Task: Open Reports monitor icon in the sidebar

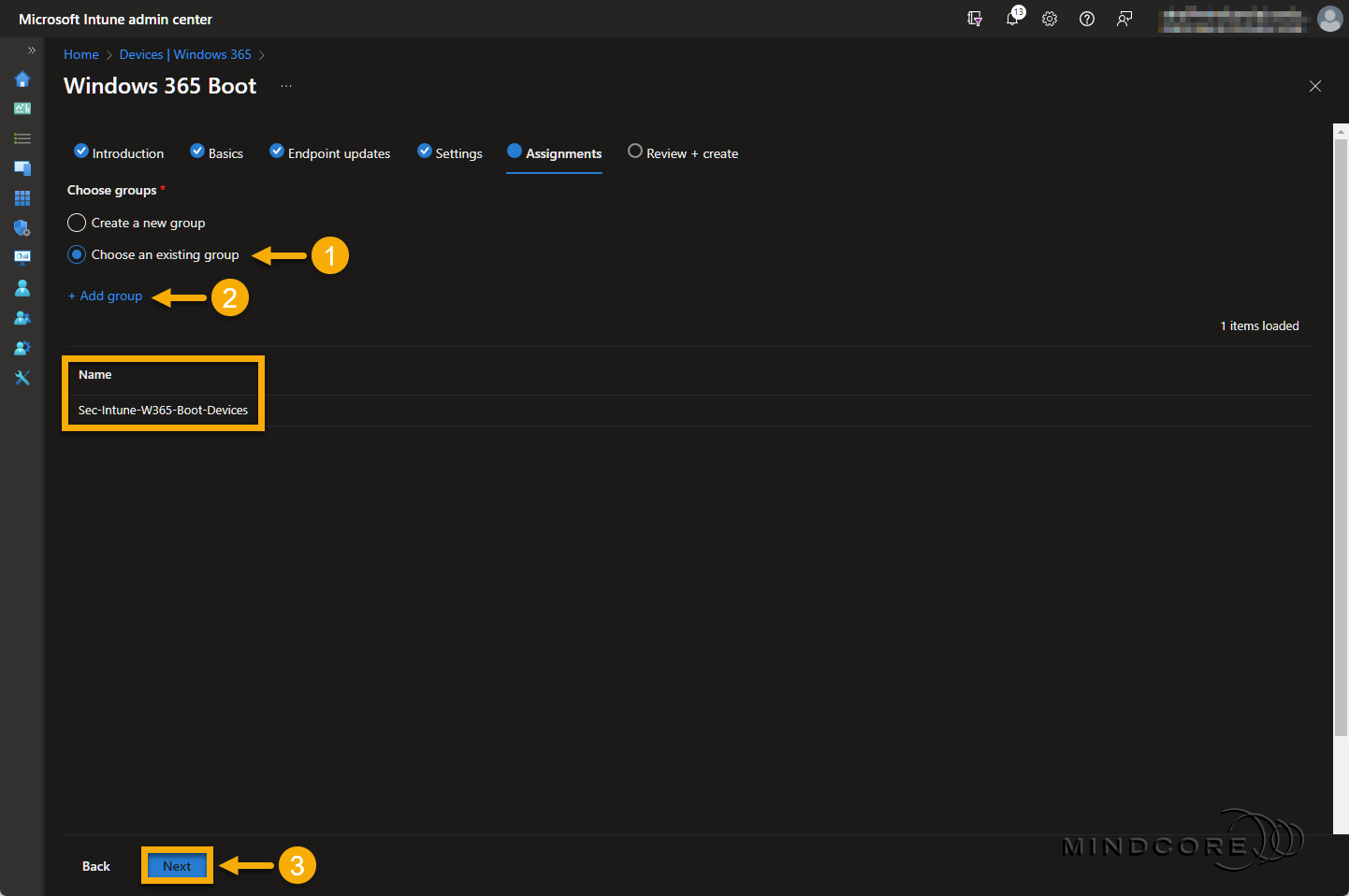Action: [22, 257]
